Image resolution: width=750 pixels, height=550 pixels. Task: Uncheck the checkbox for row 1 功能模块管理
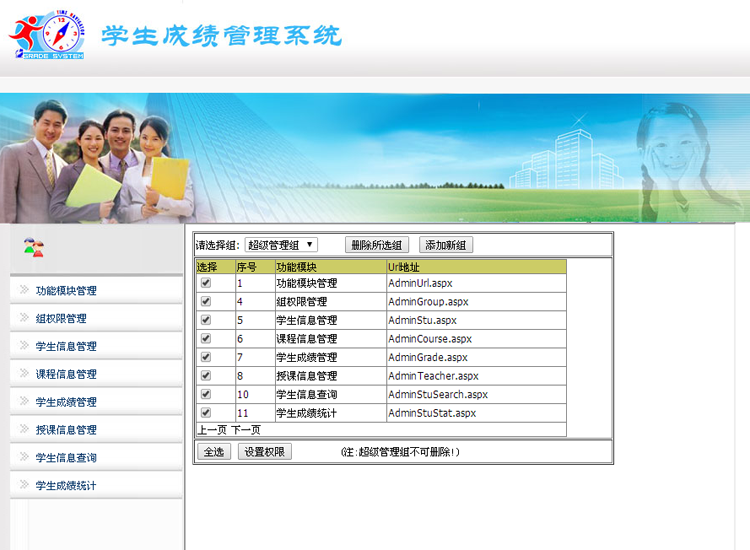206,283
